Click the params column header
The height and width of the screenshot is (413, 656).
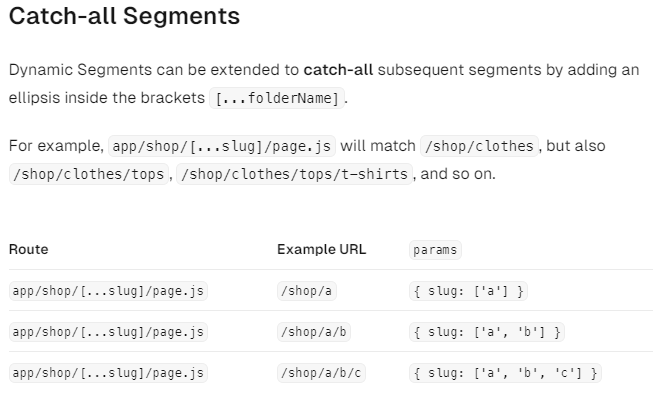pos(436,250)
